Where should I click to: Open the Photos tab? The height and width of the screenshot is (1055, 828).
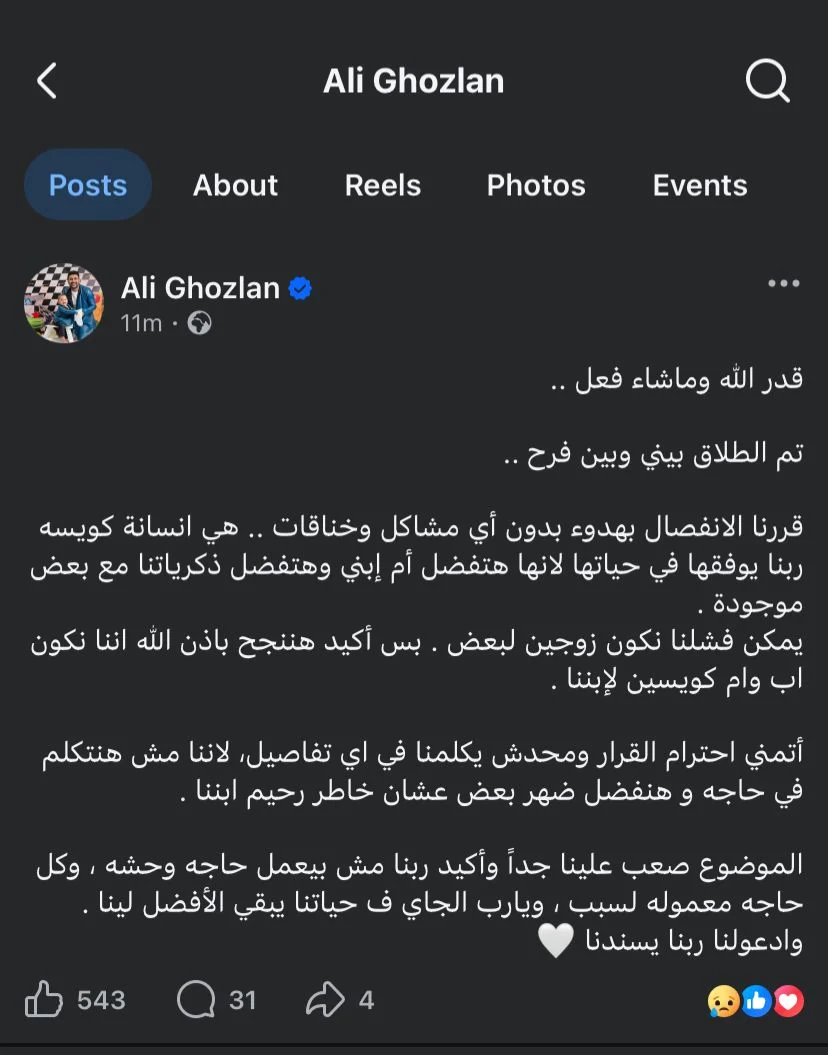pyautogui.click(x=536, y=185)
